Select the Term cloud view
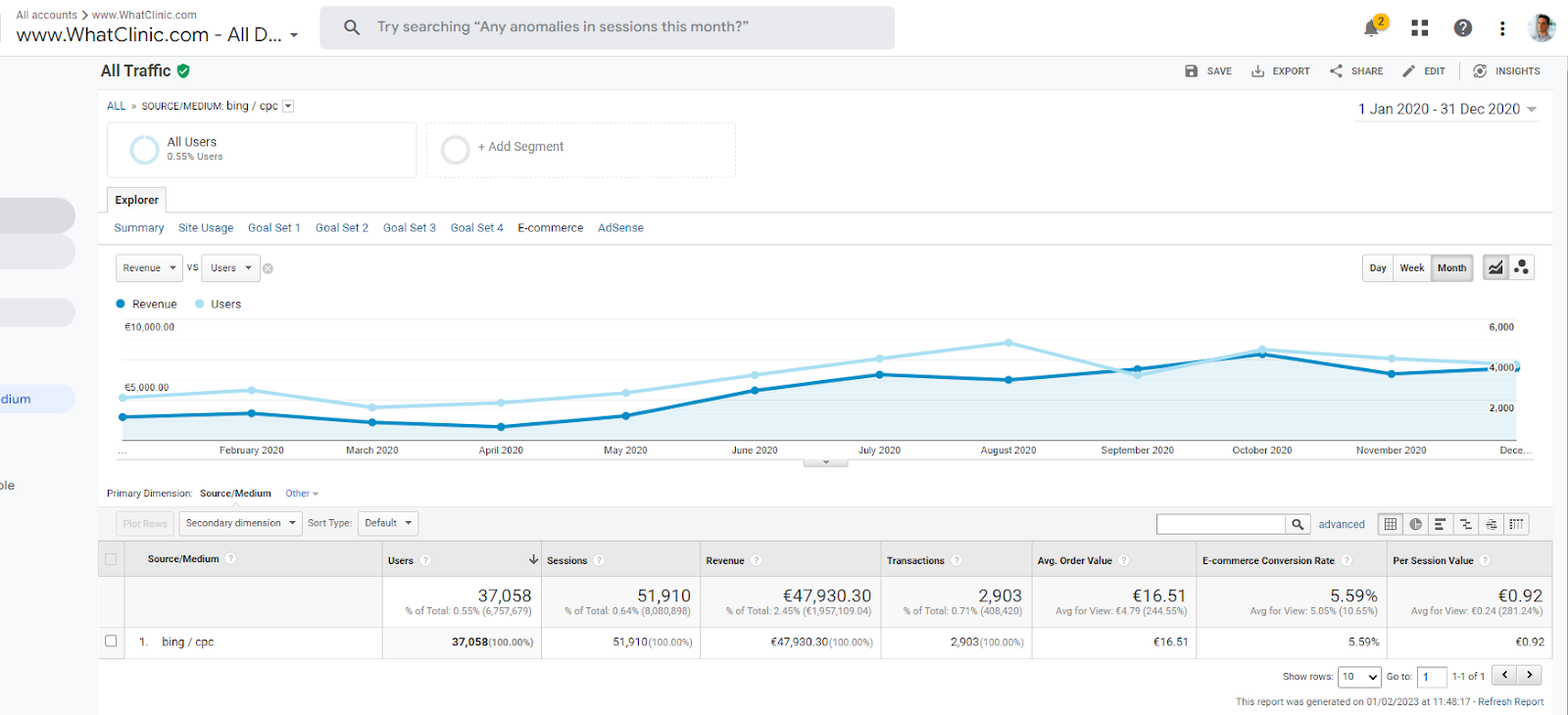Viewport: 1568px width, 715px height. pyautogui.click(x=1492, y=525)
